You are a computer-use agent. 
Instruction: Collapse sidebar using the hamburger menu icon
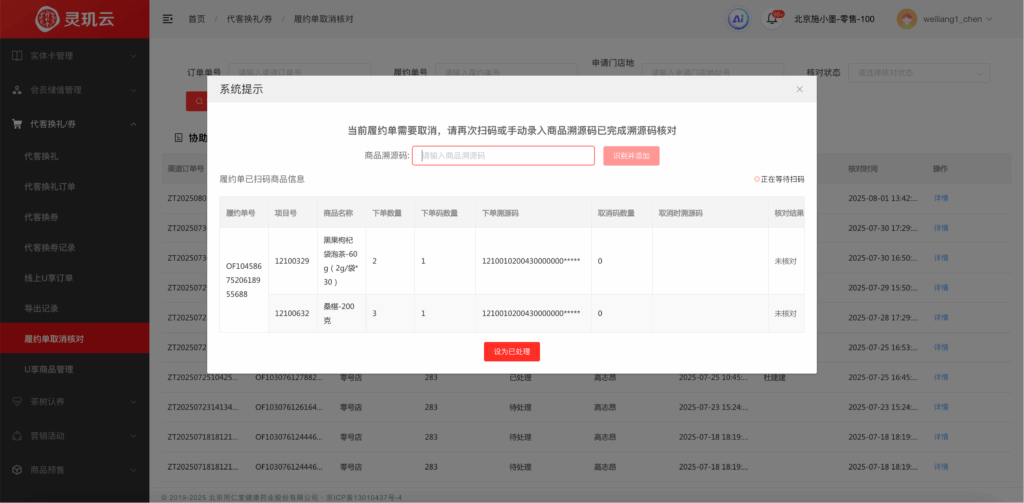click(167, 19)
